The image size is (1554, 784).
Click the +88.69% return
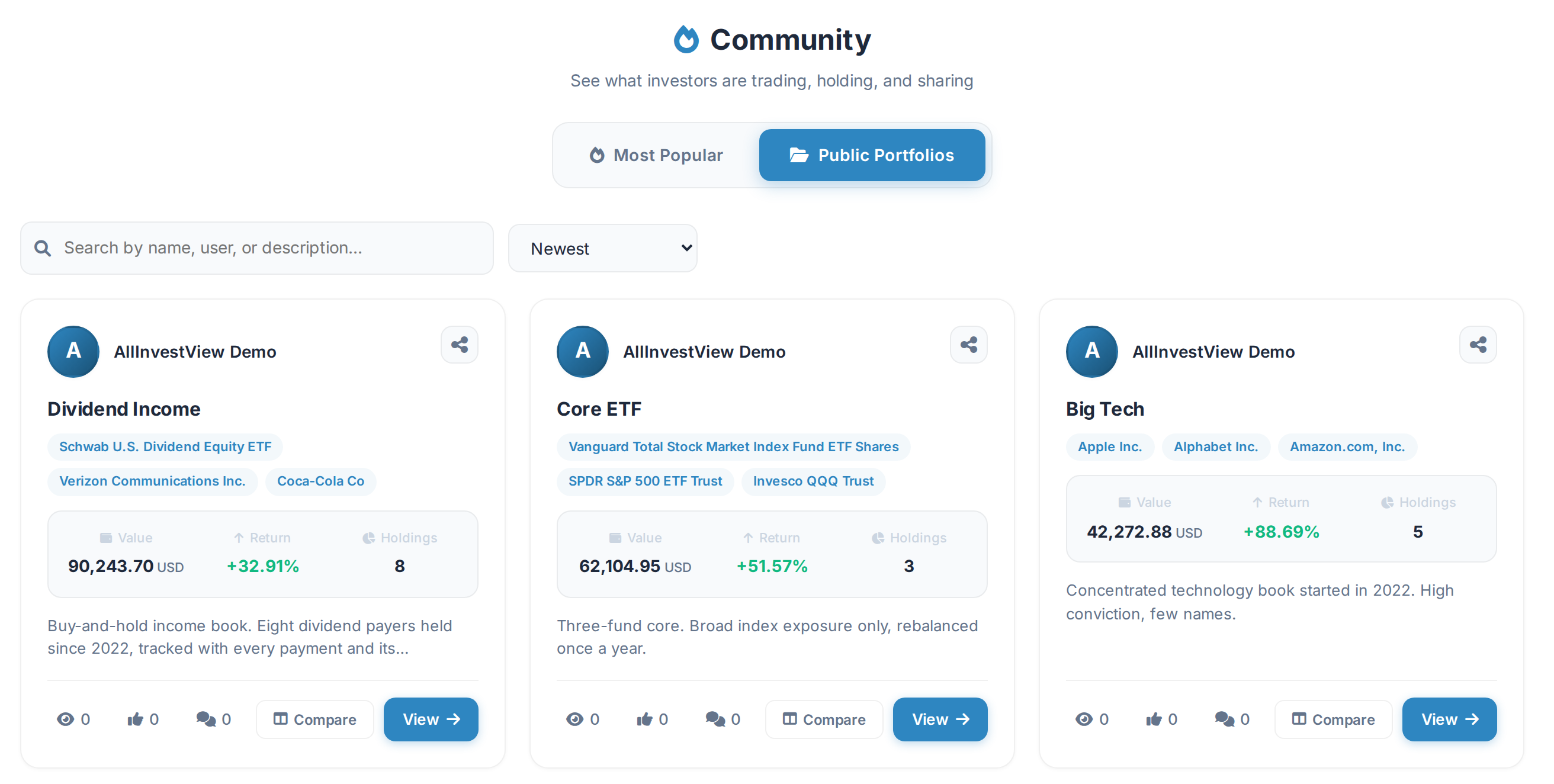click(1281, 532)
